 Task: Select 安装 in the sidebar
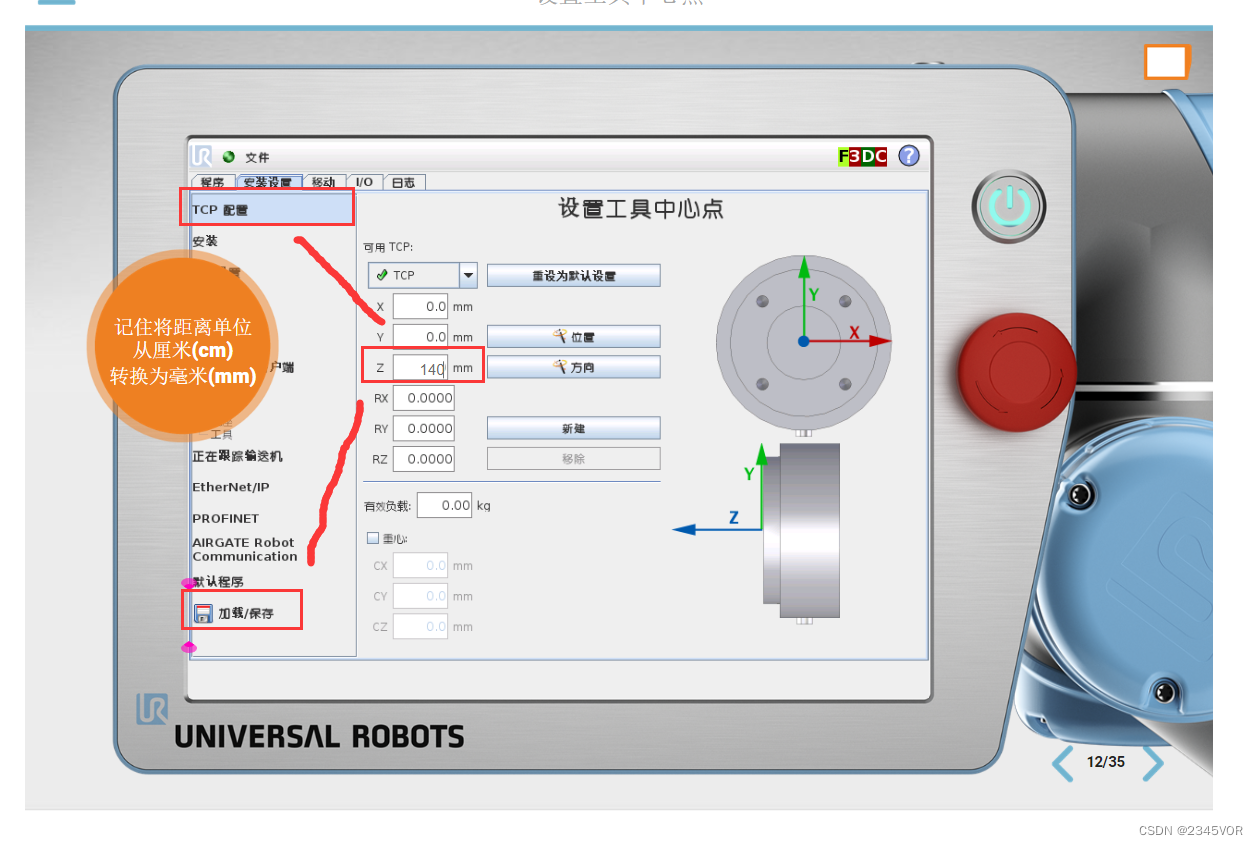(205, 241)
